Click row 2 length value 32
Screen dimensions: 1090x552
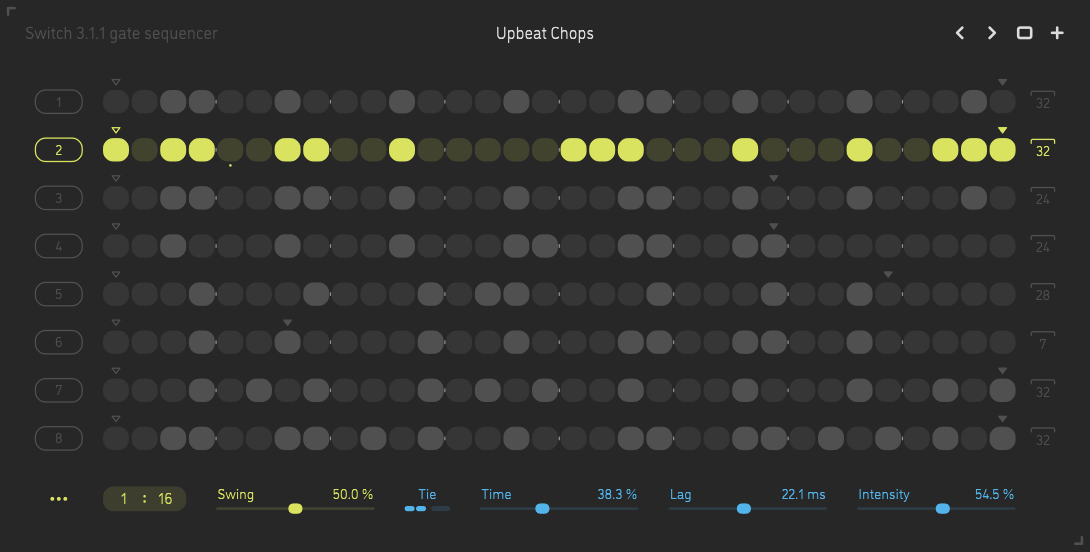[x=1043, y=151]
